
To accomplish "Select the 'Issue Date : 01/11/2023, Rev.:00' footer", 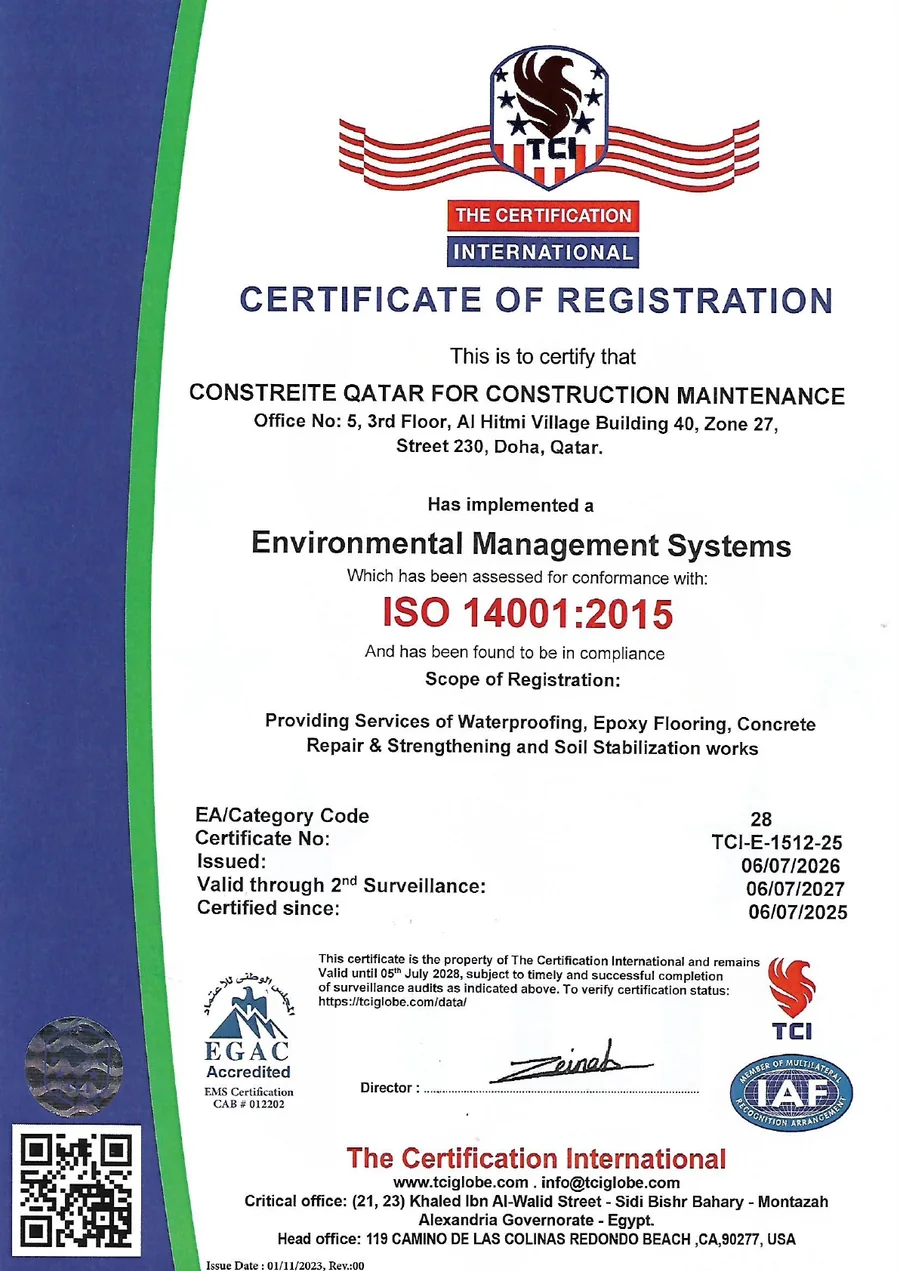I will [285, 1264].
